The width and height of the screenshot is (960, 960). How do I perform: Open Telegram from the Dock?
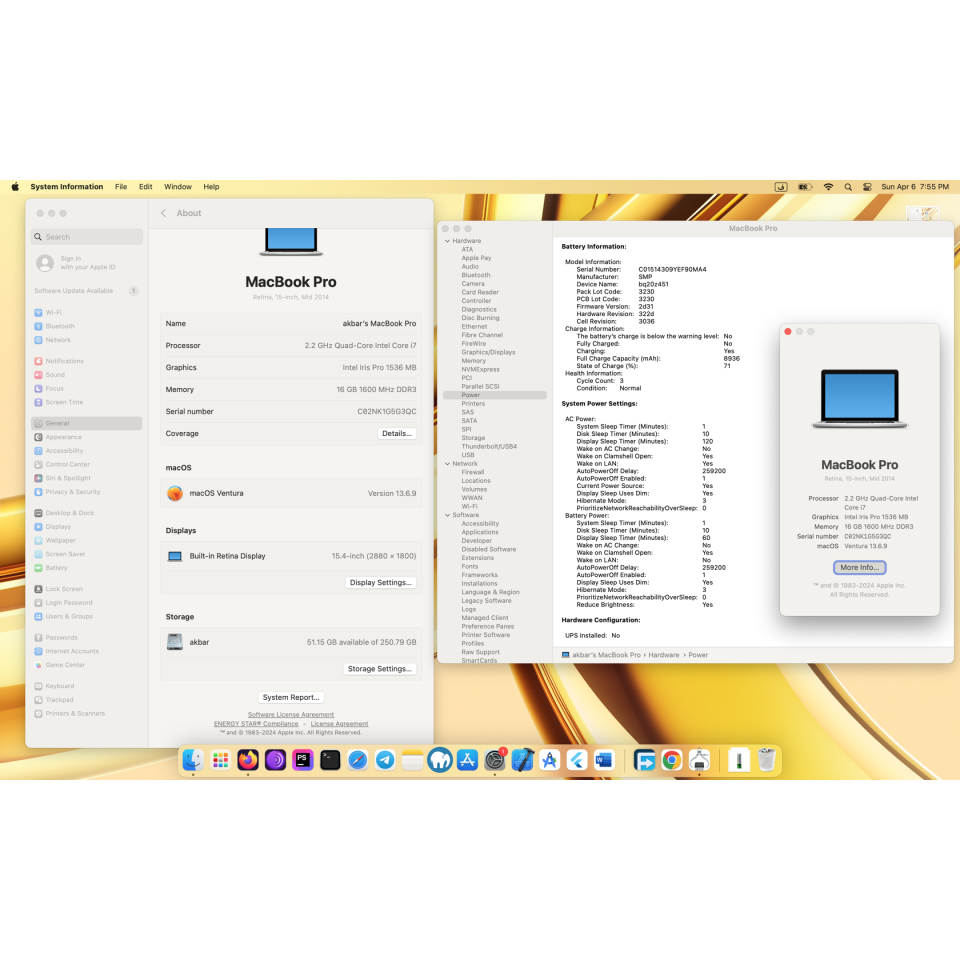click(x=385, y=760)
